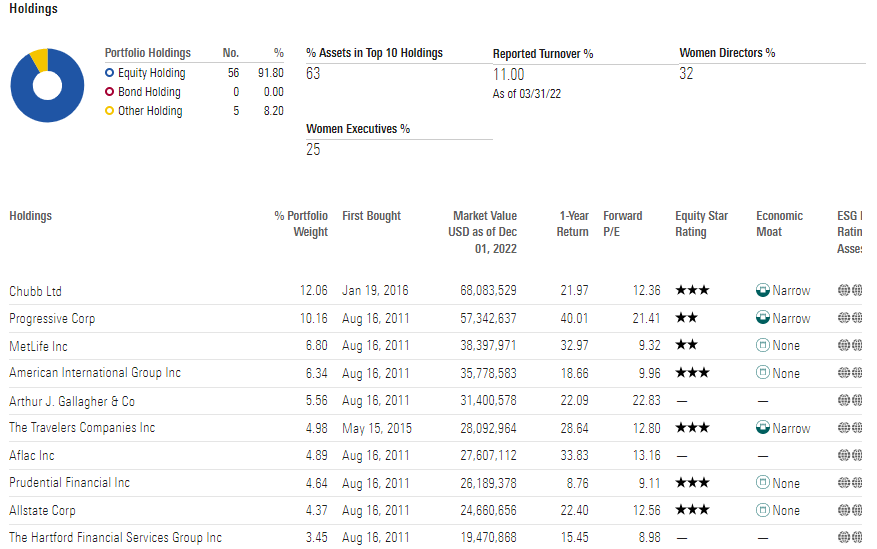This screenshot has height=549, width=877.
Task: Open American International Group Inc link
Action: (x=95, y=373)
